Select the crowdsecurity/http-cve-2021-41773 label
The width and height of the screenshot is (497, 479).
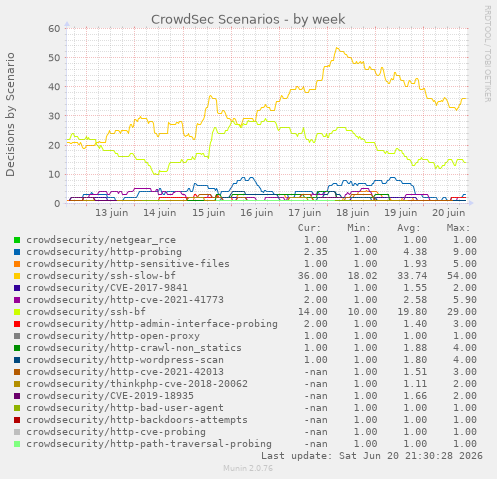pyautogui.click(x=125, y=300)
